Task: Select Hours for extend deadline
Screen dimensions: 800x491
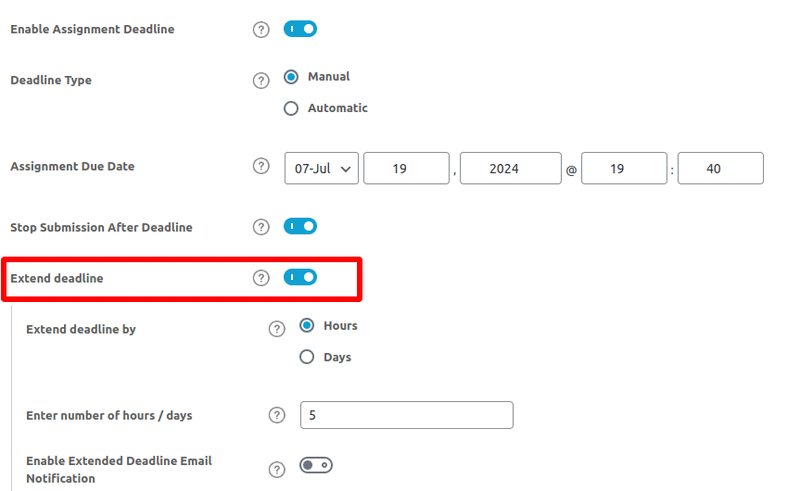Action: click(307, 326)
